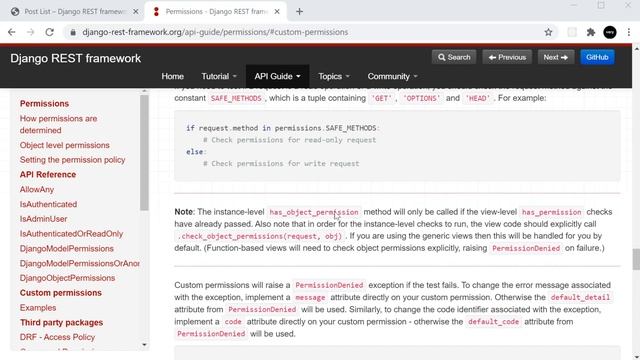640x360 pixels.
Task: Click the 'OPTIONS' inline code
Action: point(422,98)
